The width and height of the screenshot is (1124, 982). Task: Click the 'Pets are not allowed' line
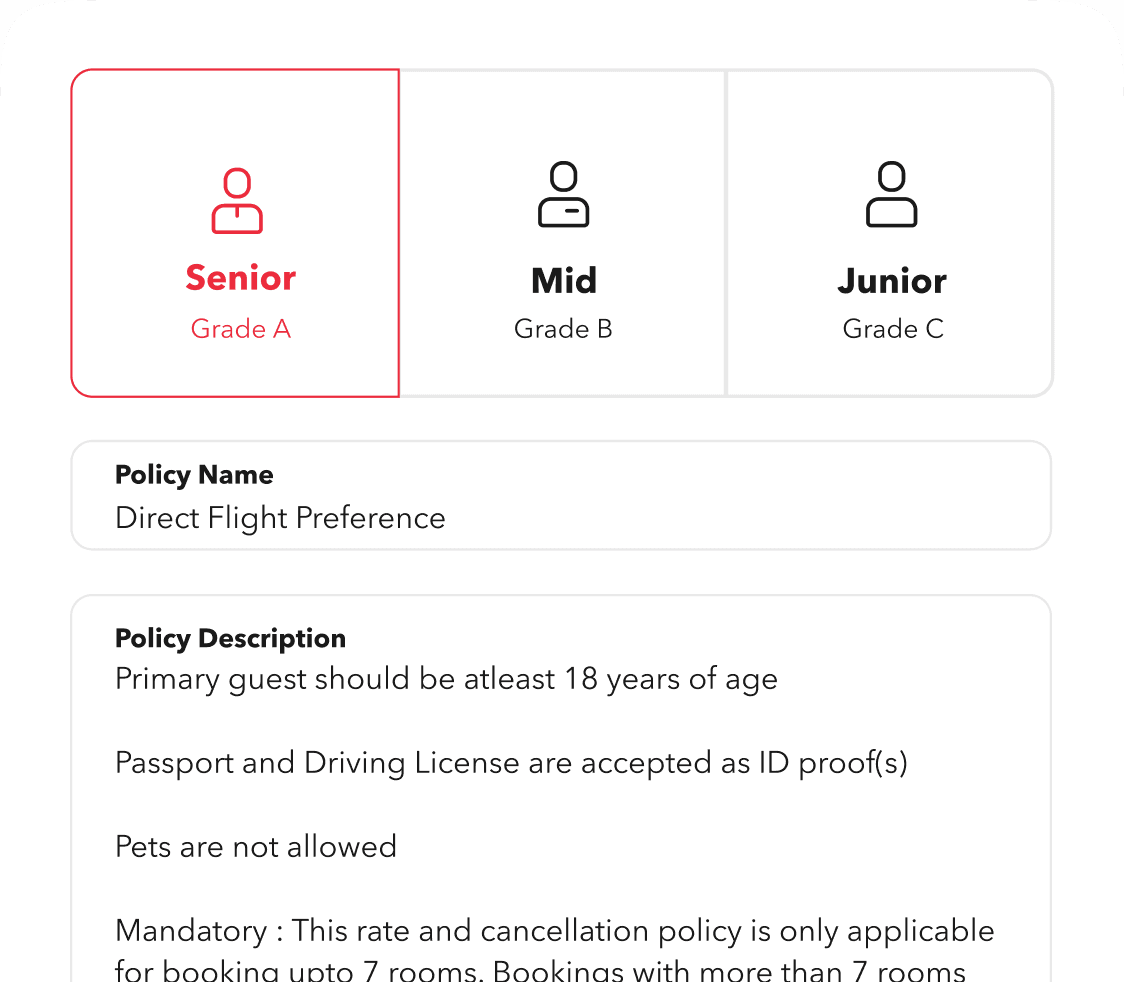256,847
